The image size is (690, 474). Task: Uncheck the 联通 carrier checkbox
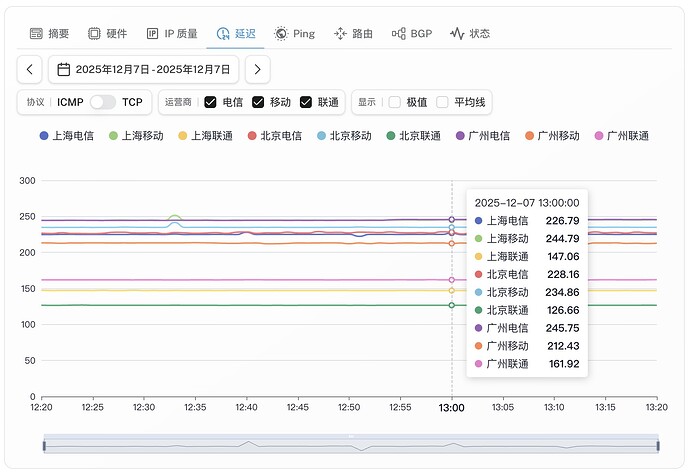pos(305,102)
